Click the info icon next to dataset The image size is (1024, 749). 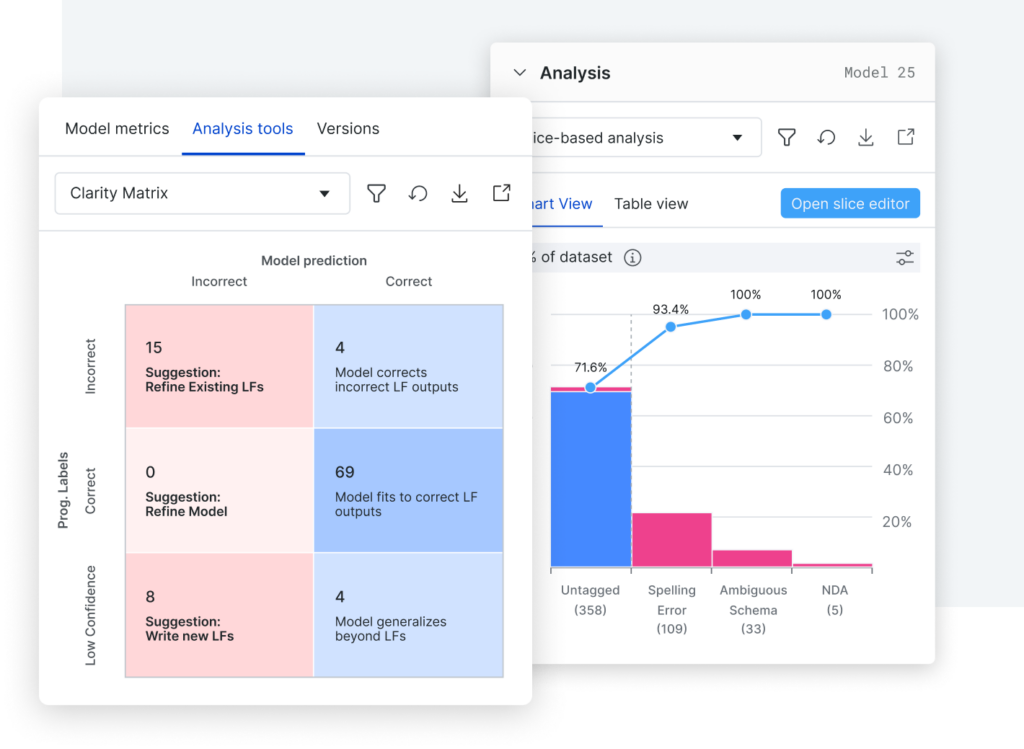point(632,257)
